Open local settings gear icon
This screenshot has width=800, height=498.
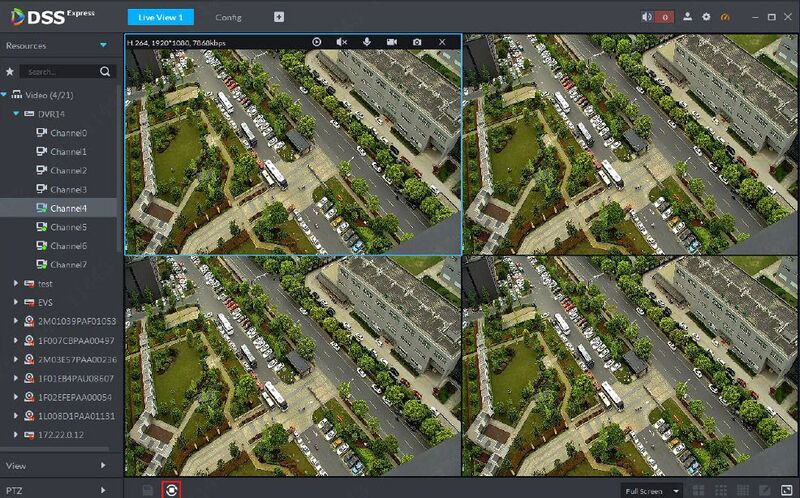[706, 17]
